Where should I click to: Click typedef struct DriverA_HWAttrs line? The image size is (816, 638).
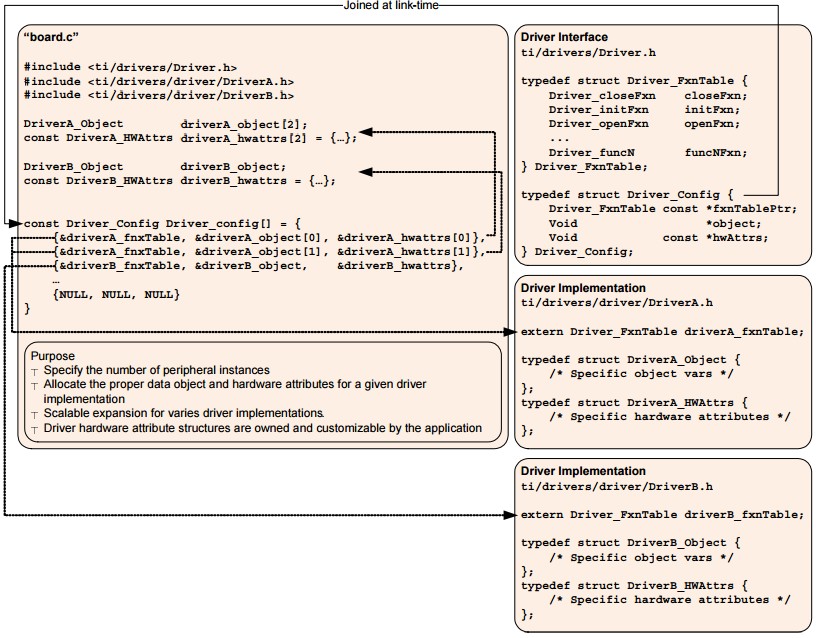click(x=634, y=403)
